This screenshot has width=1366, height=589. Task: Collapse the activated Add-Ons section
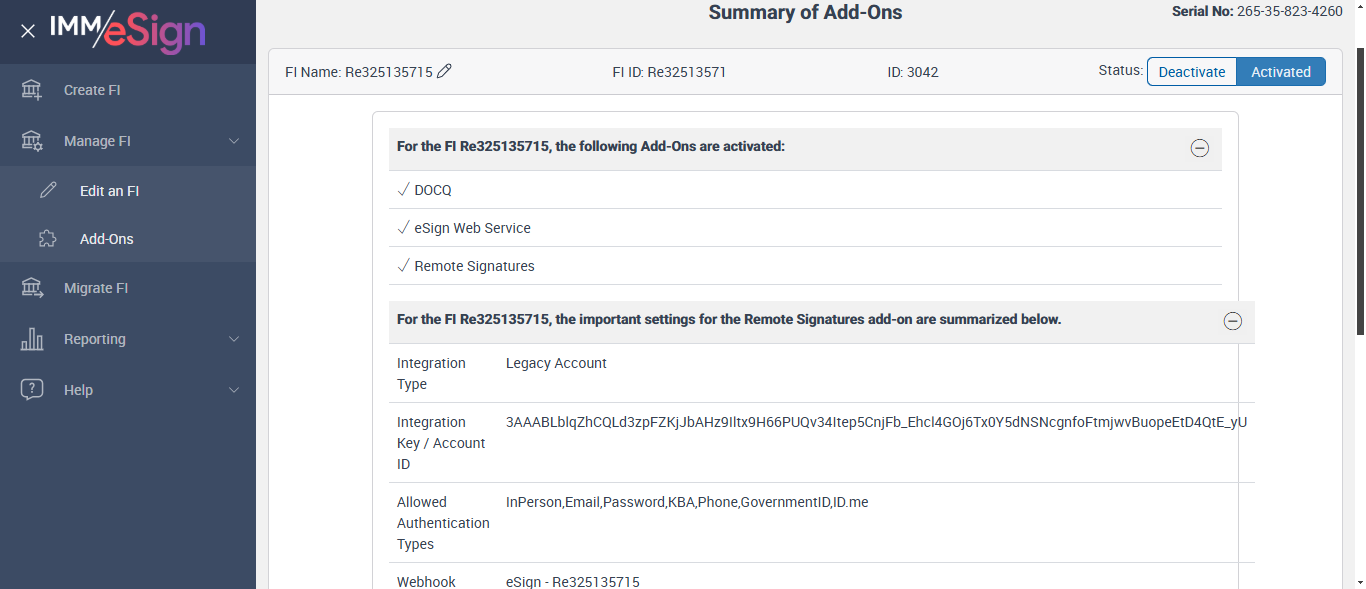click(x=1200, y=148)
